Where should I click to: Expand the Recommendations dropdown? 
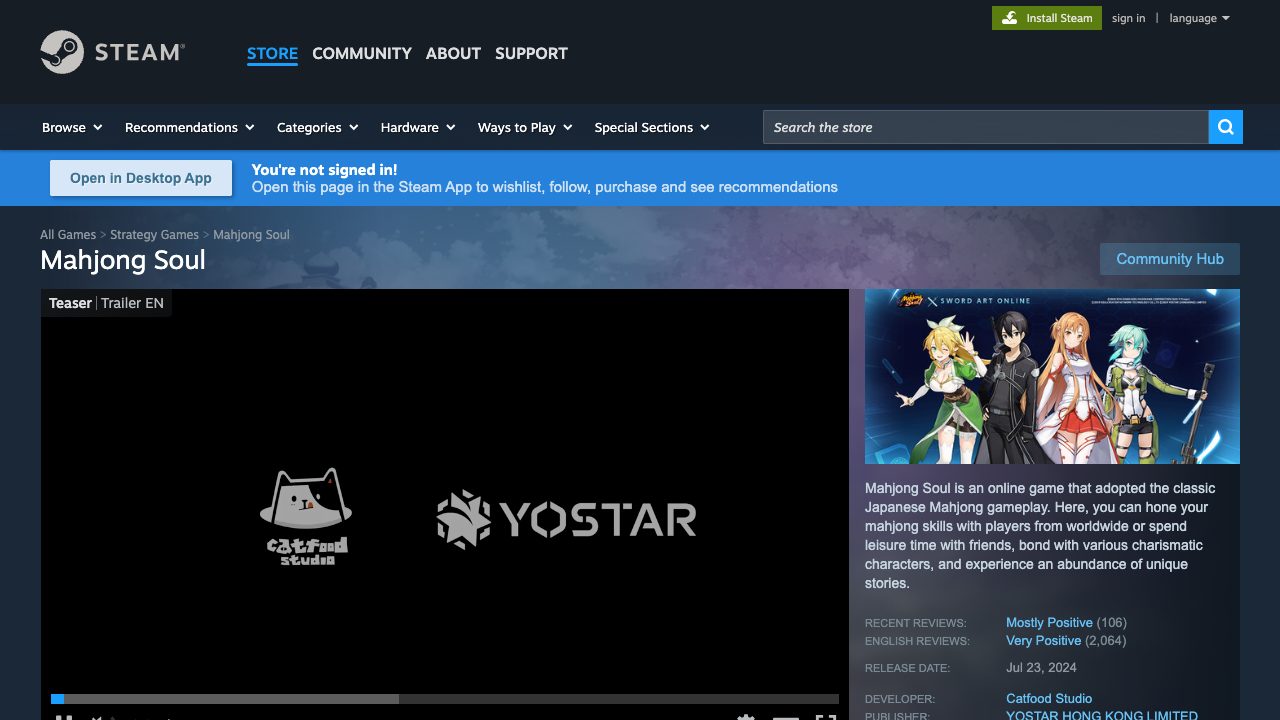189,127
